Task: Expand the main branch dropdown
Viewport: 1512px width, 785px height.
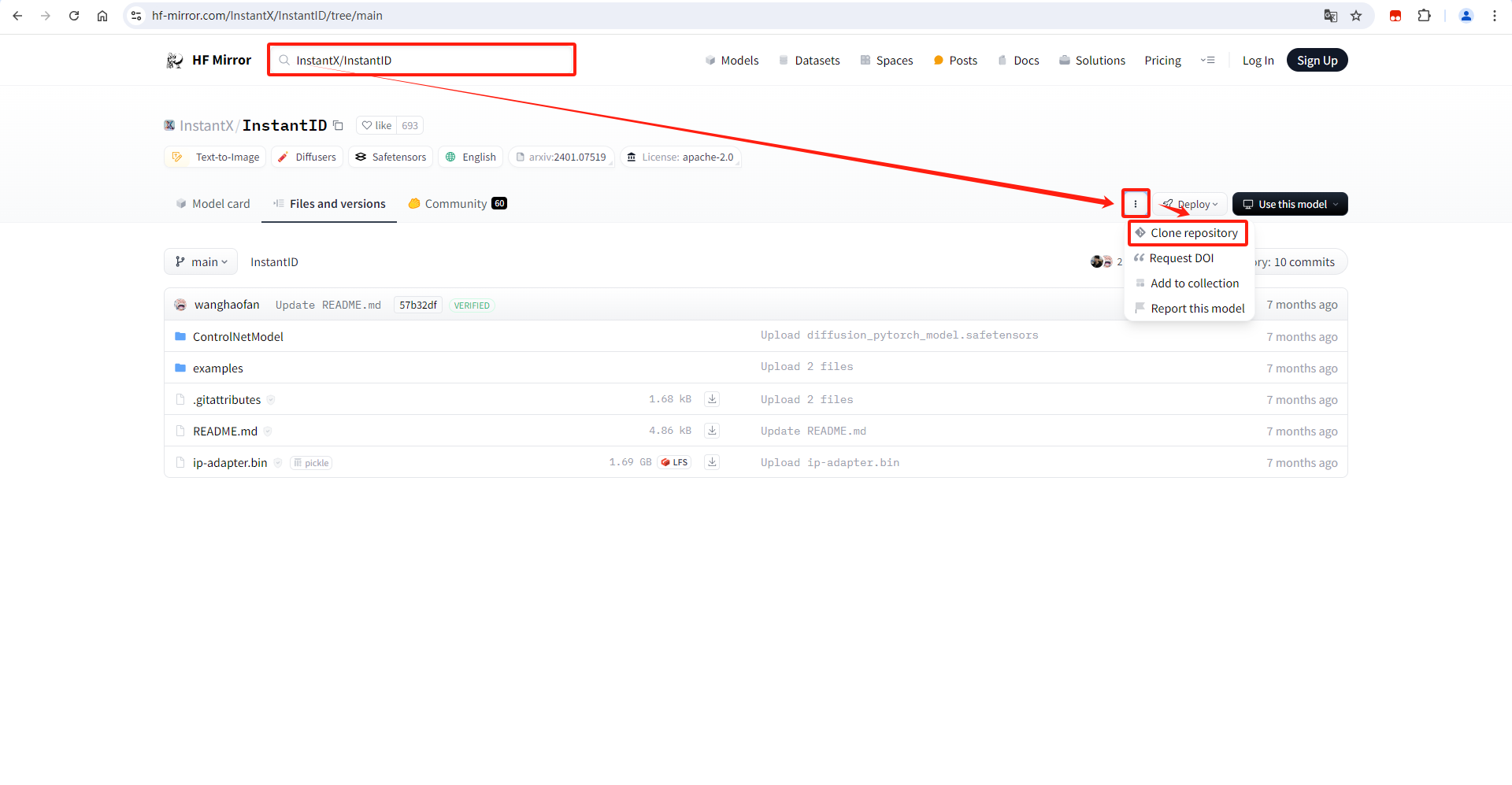Action: coord(201,262)
